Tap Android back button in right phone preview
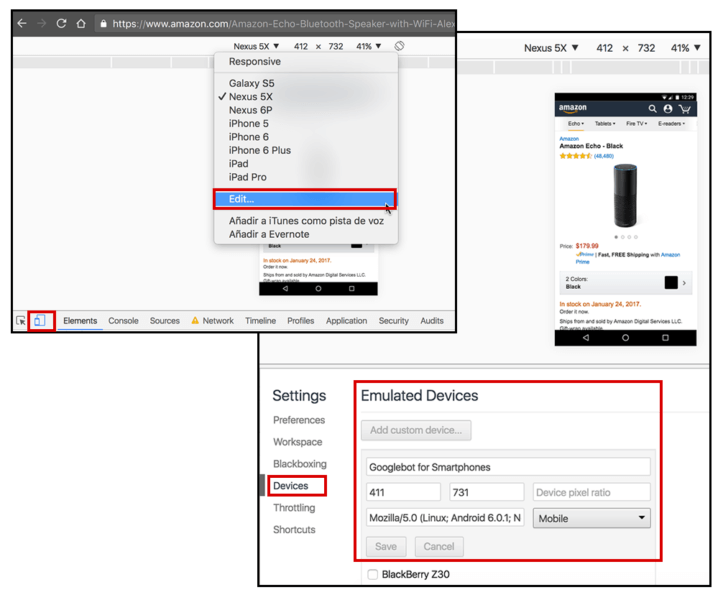This screenshot has height=600, width=723. pos(586,338)
